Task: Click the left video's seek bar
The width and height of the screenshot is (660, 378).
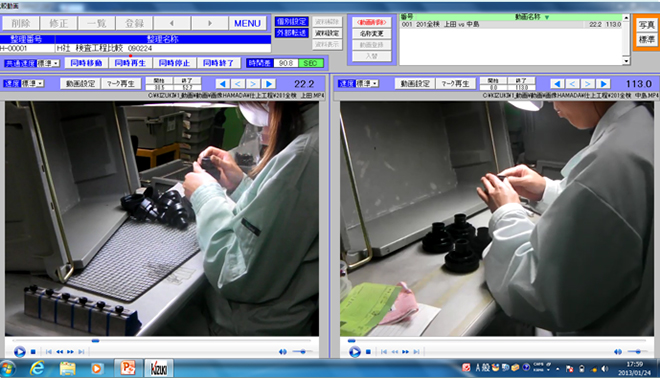Action: point(162,341)
